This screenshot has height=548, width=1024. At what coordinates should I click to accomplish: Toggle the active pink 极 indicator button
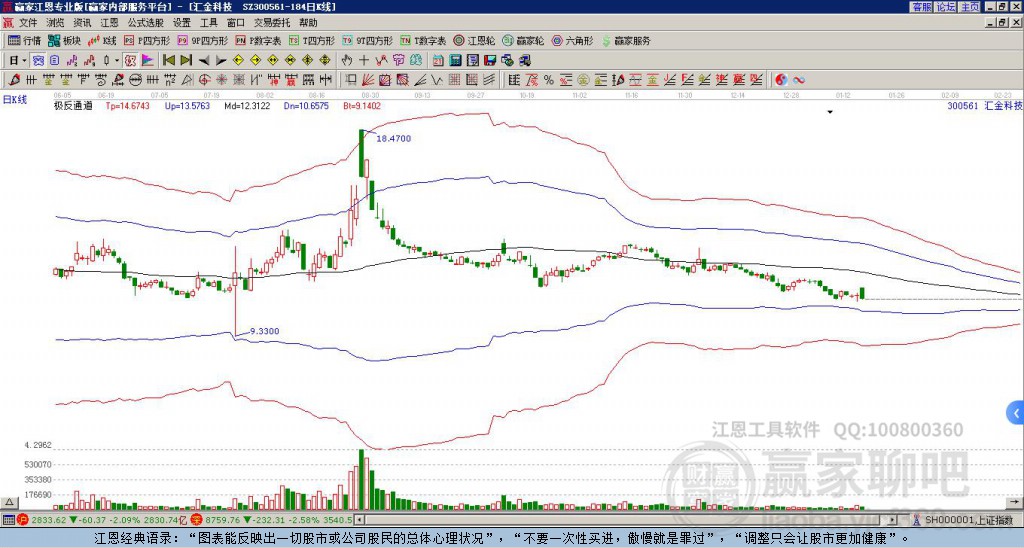(130, 61)
